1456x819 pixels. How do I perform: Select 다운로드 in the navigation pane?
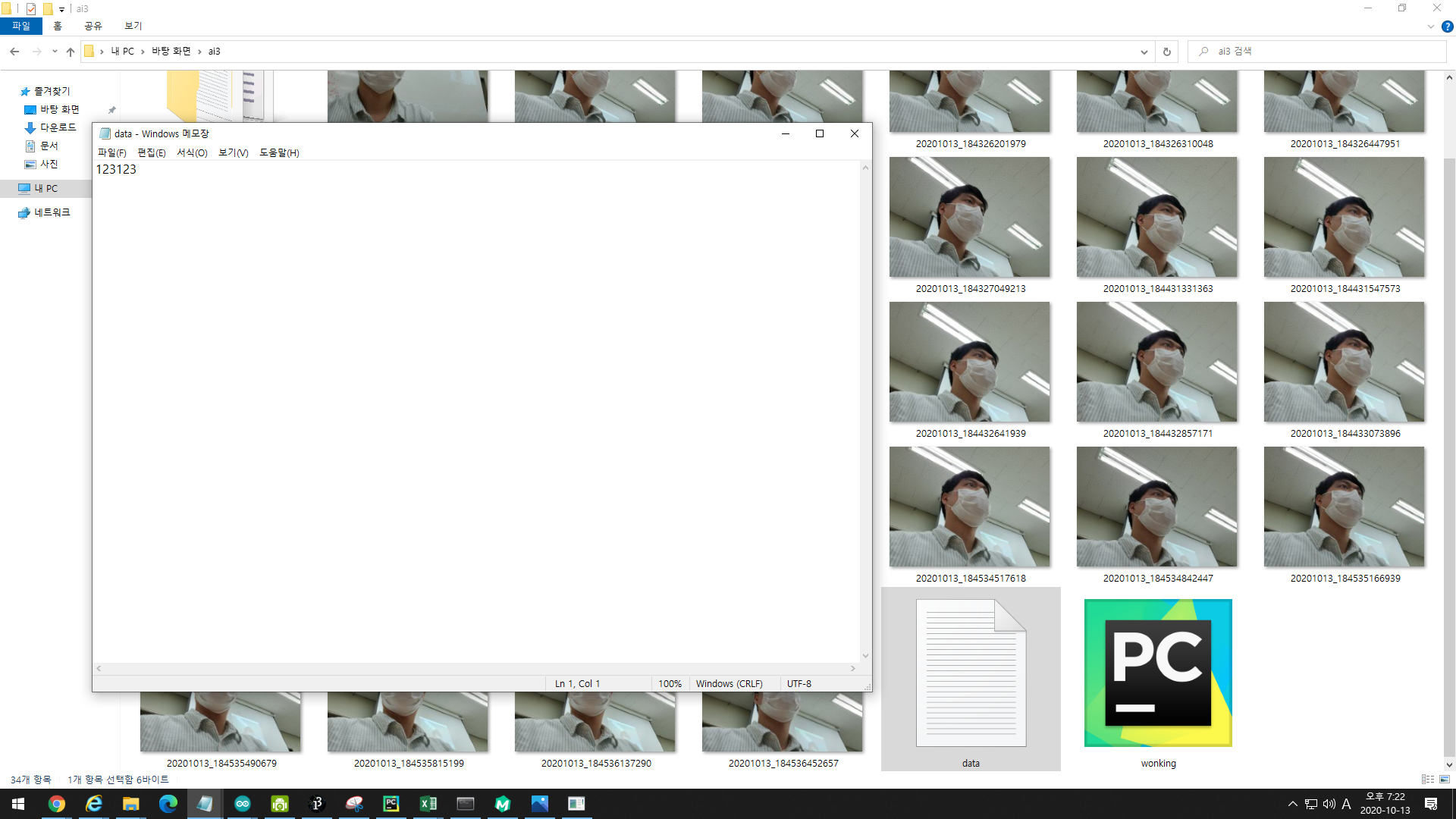(58, 127)
